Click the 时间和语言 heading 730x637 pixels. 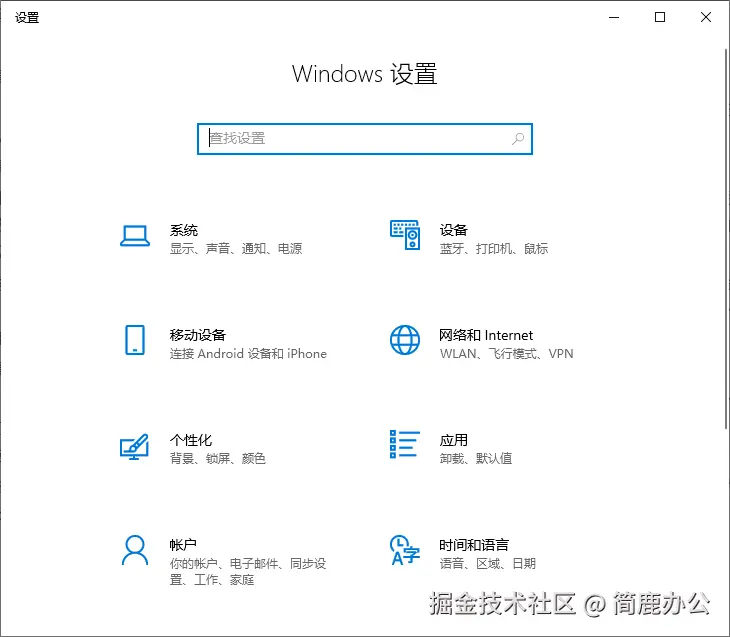[x=474, y=544]
